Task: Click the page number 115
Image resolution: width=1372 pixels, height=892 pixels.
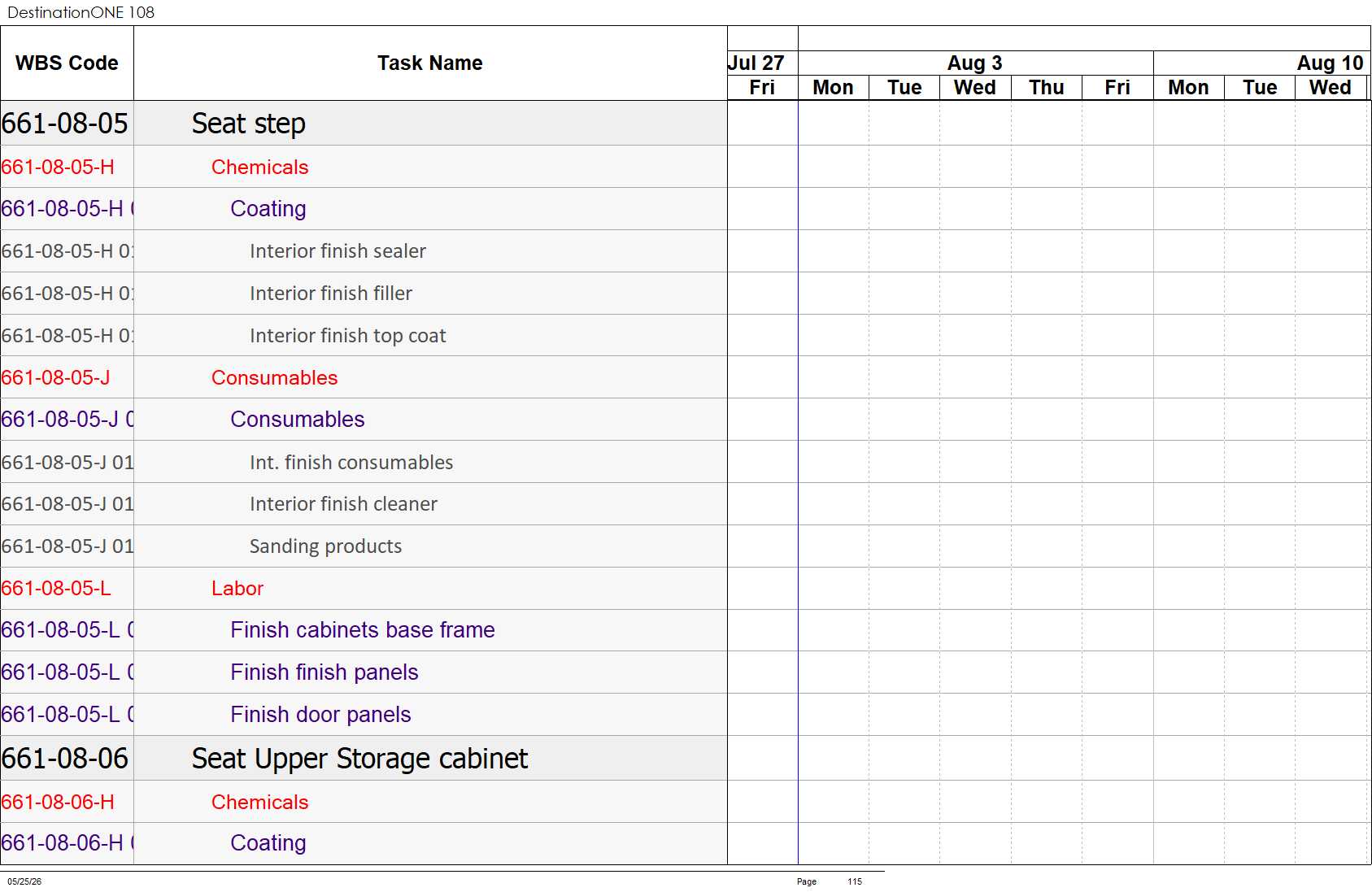Action: (x=855, y=881)
